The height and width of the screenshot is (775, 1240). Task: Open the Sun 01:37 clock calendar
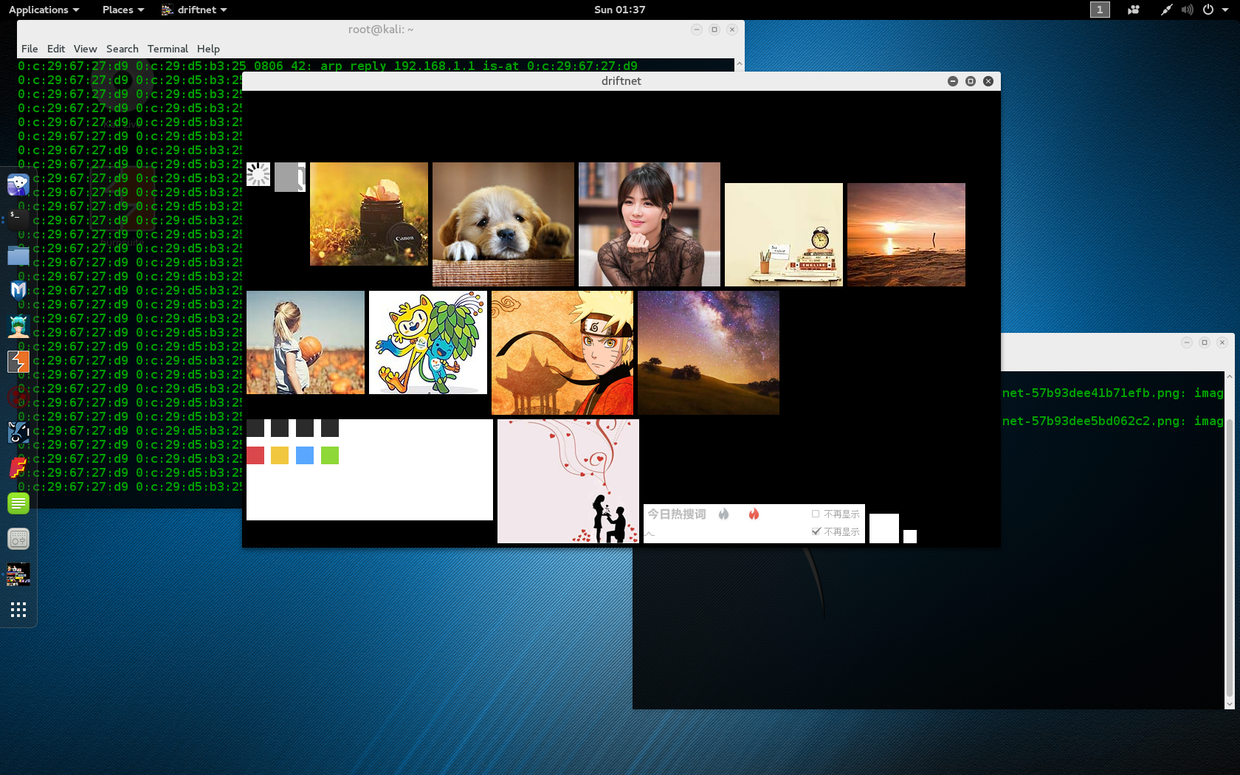619,9
